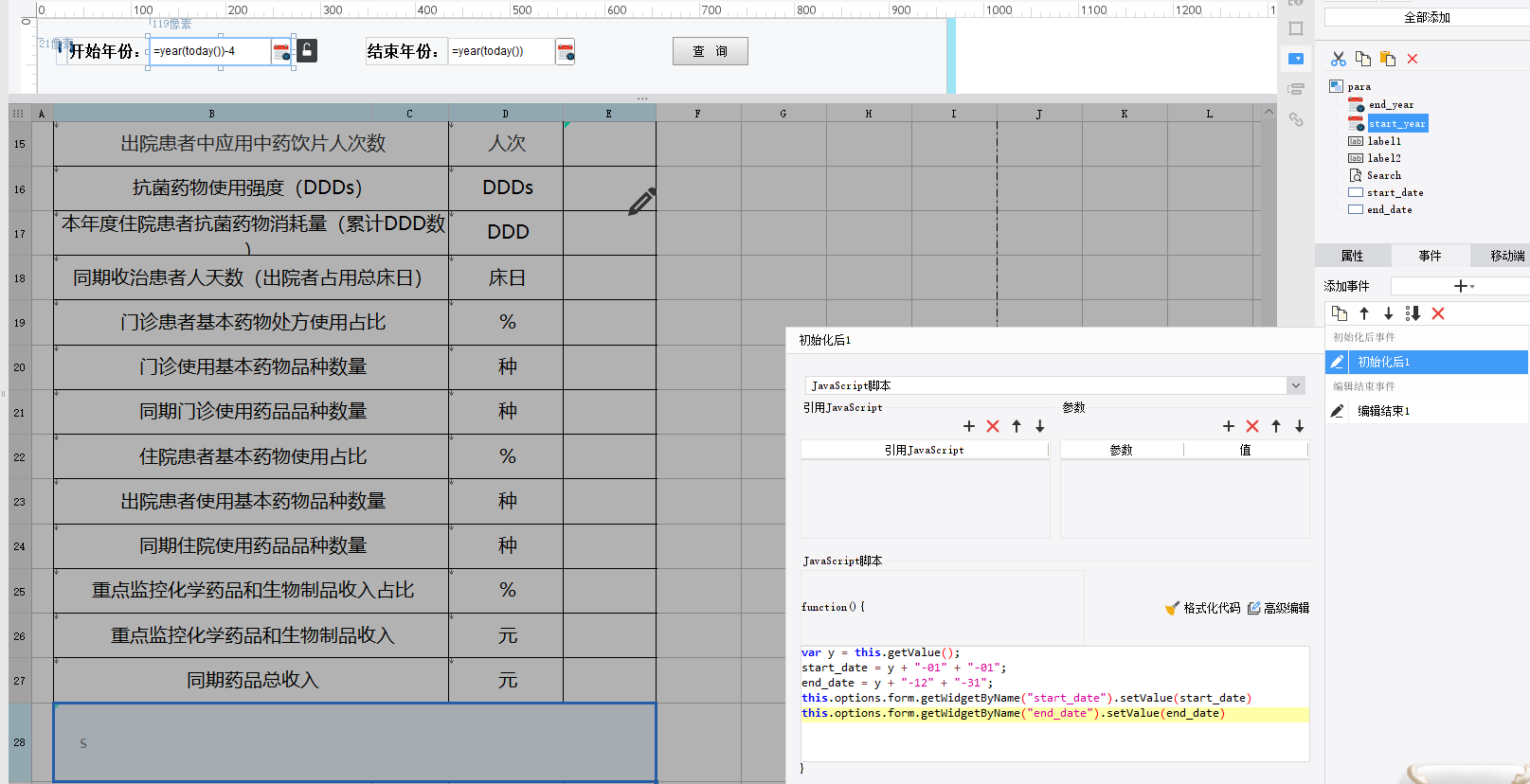Move selected event down in event list
This screenshot has height=784, width=1530.
1389,313
